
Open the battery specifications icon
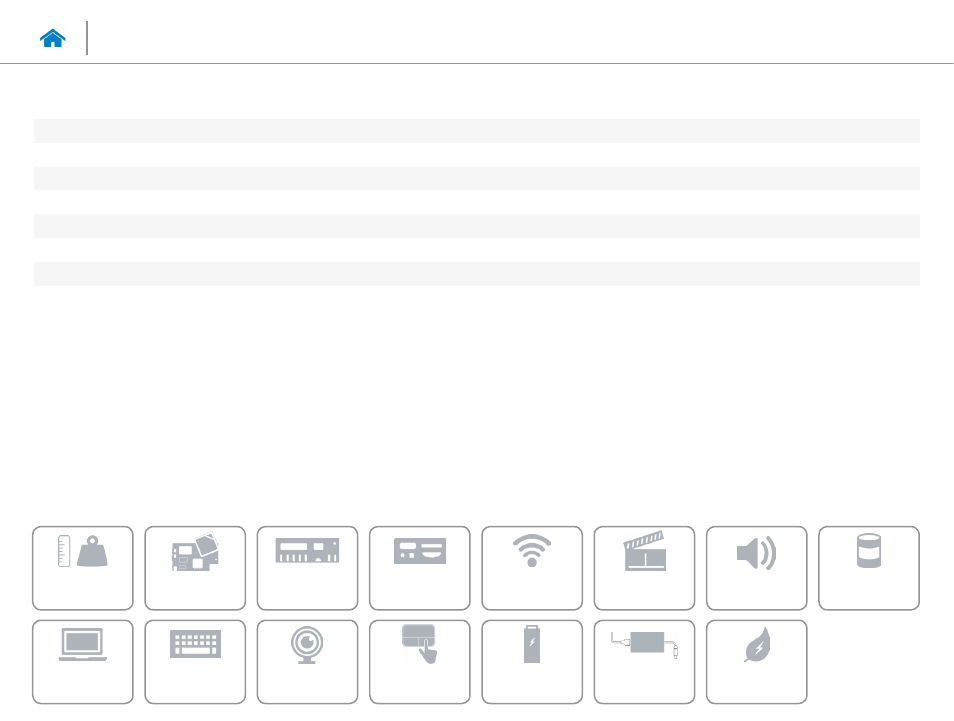point(531,661)
